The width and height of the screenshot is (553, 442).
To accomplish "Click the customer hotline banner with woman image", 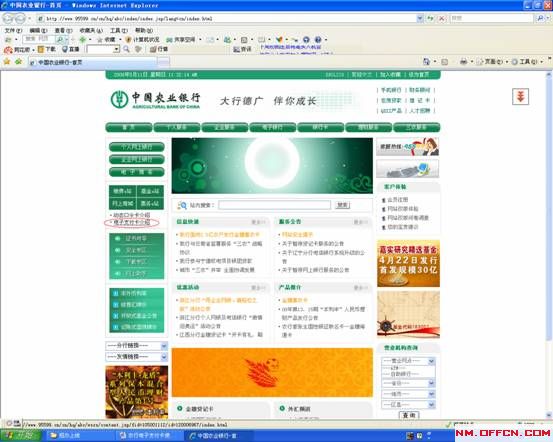I will coord(408,147).
